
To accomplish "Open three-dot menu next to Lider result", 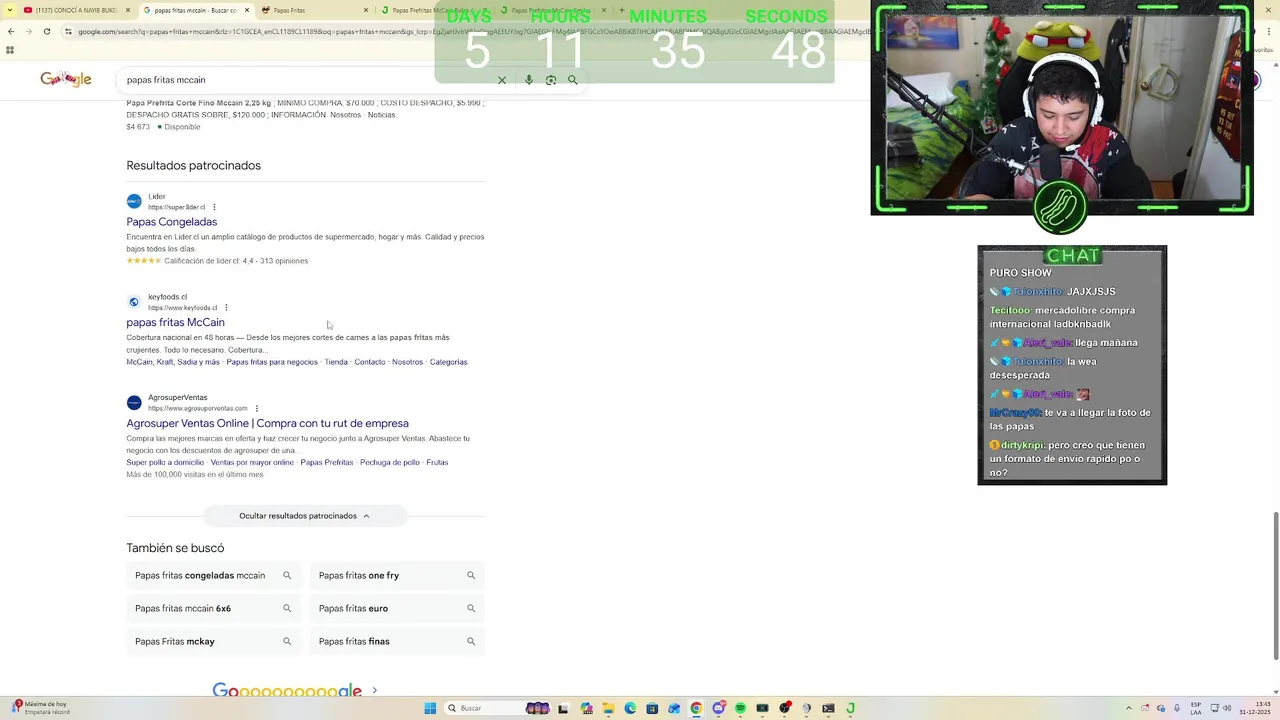I will pos(214,207).
